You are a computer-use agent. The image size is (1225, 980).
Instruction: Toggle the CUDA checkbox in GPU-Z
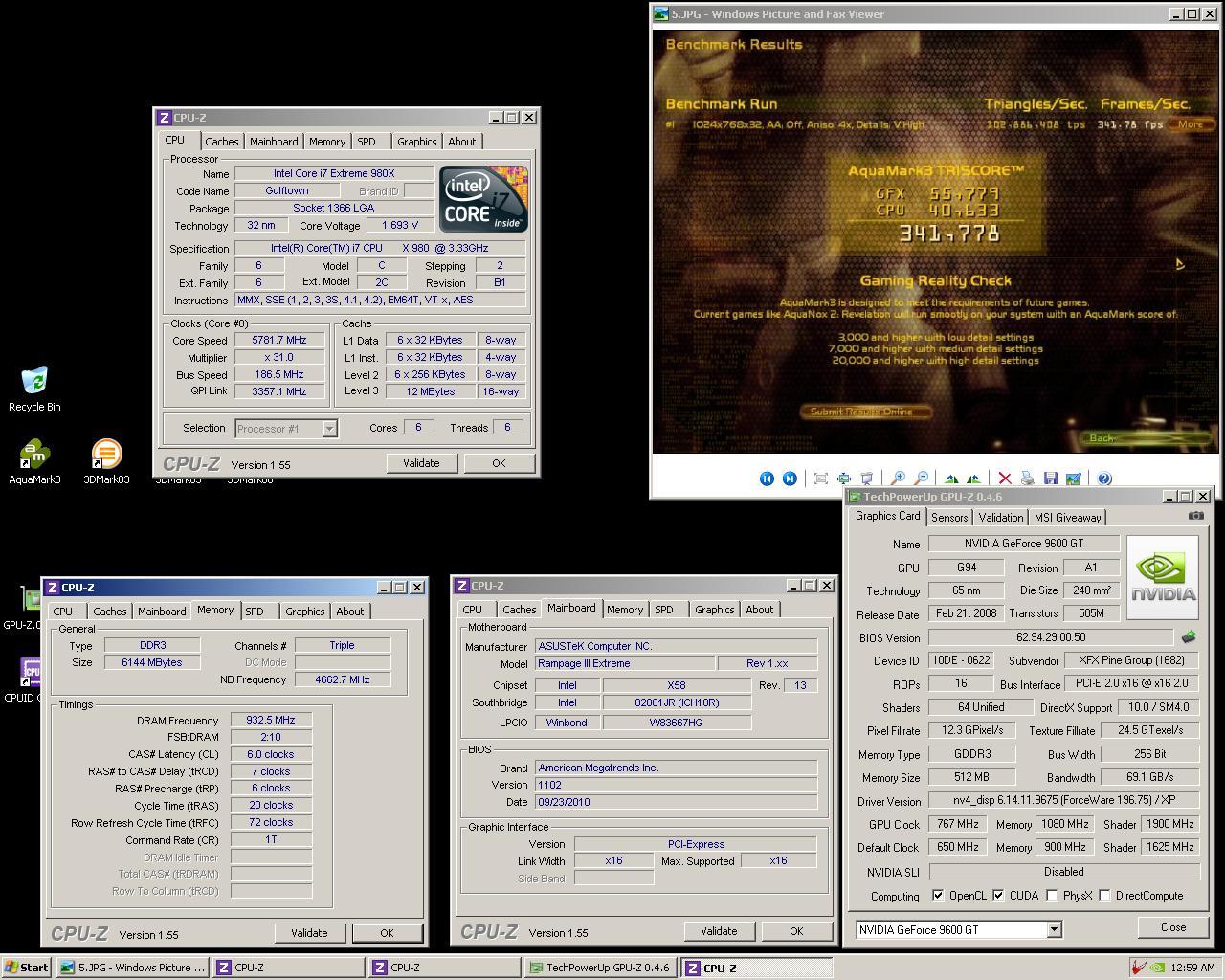(x=998, y=896)
